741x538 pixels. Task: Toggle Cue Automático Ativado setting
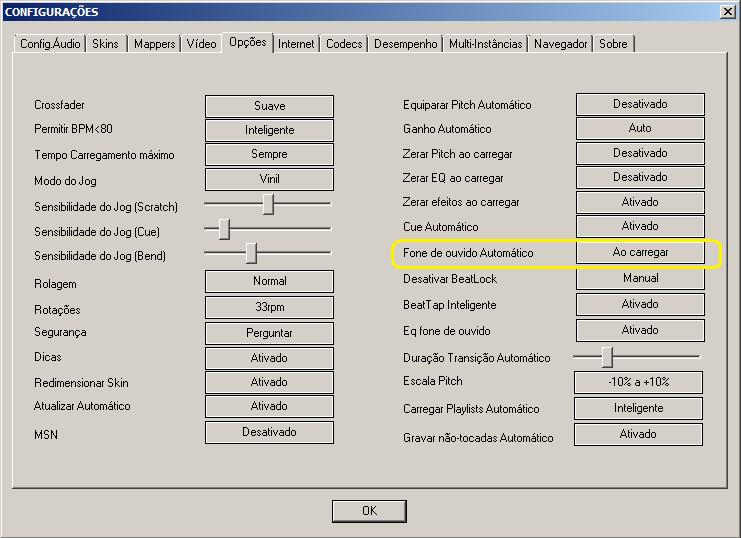[640, 226]
